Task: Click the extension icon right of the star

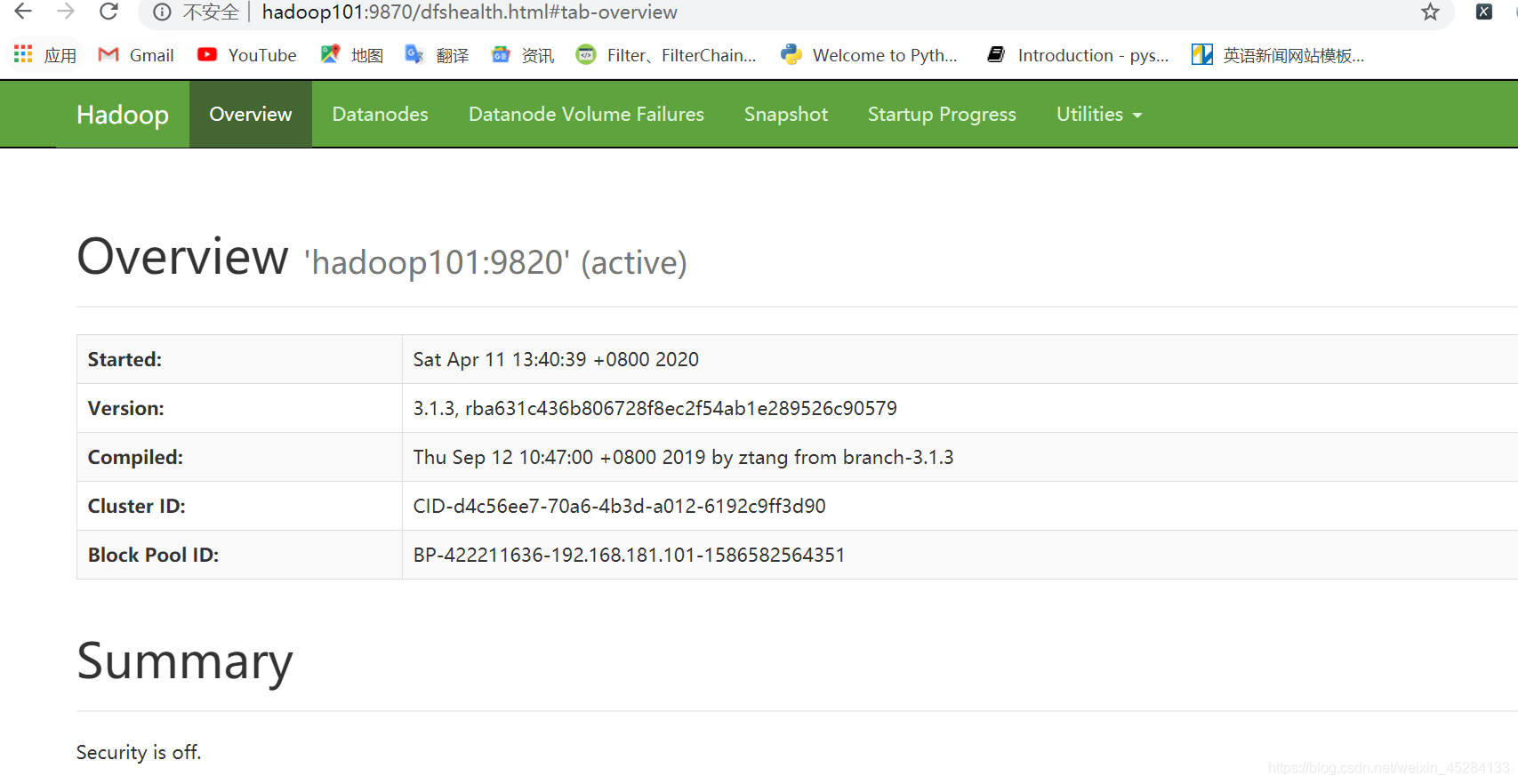Action: pyautogui.click(x=1484, y=12)
